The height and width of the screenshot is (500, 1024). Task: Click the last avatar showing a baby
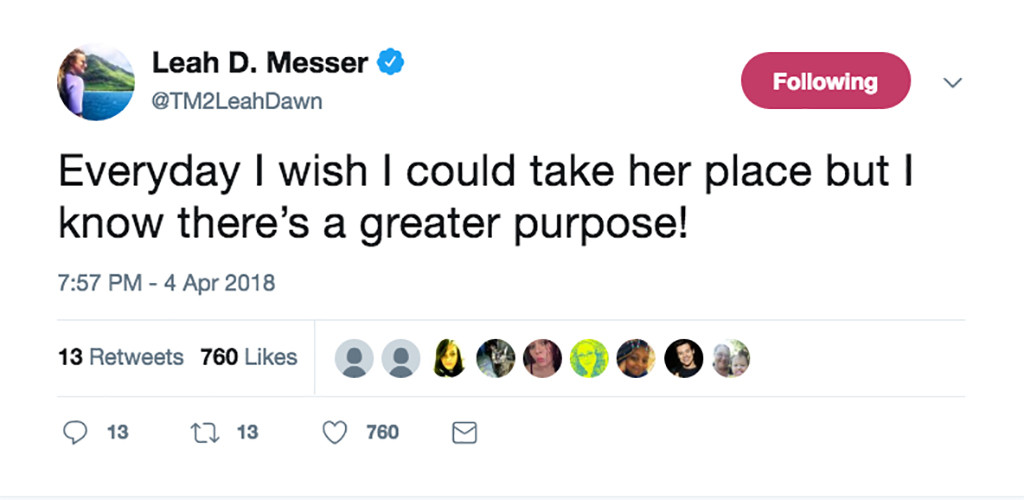pyautogui.click(x=731, y=358)
